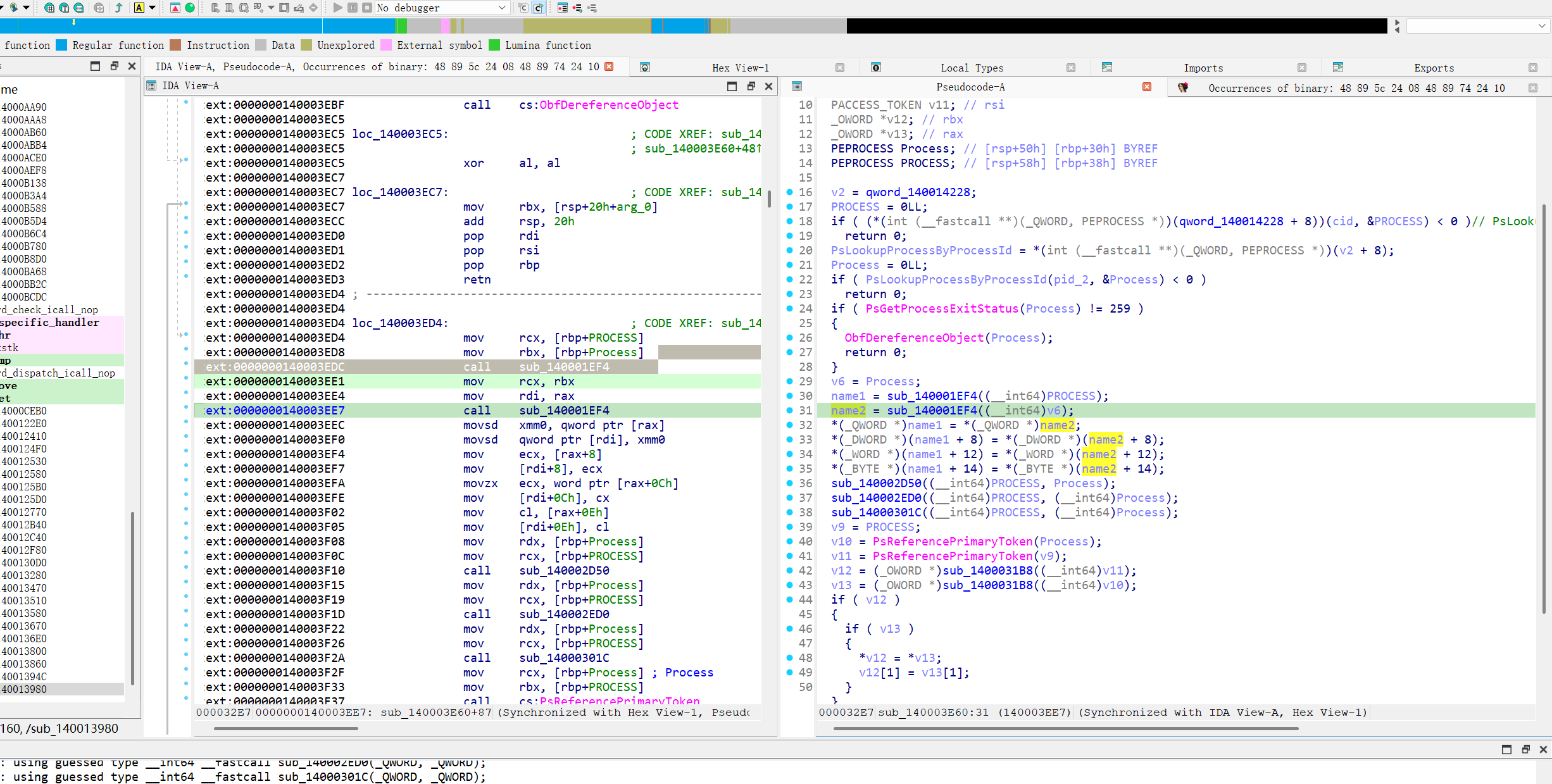This screenshot has height=784, width=1552.
Task: Select specific_handler in the functions list
Action: tap(62, 322)
